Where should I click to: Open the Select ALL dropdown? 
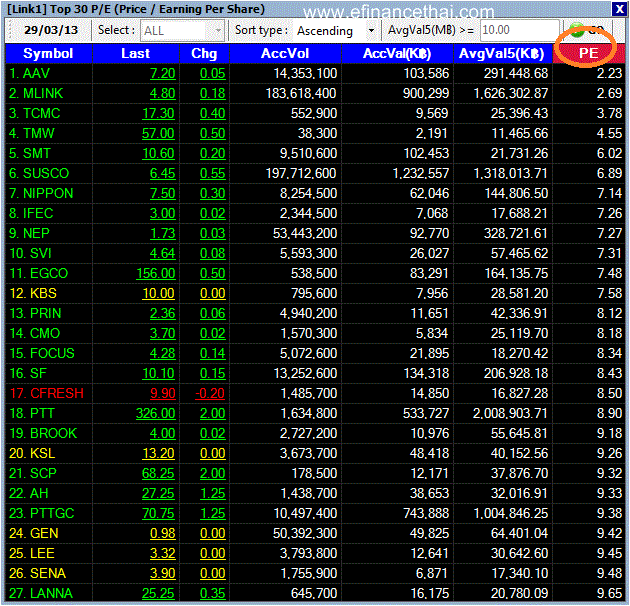pos(182,31)
